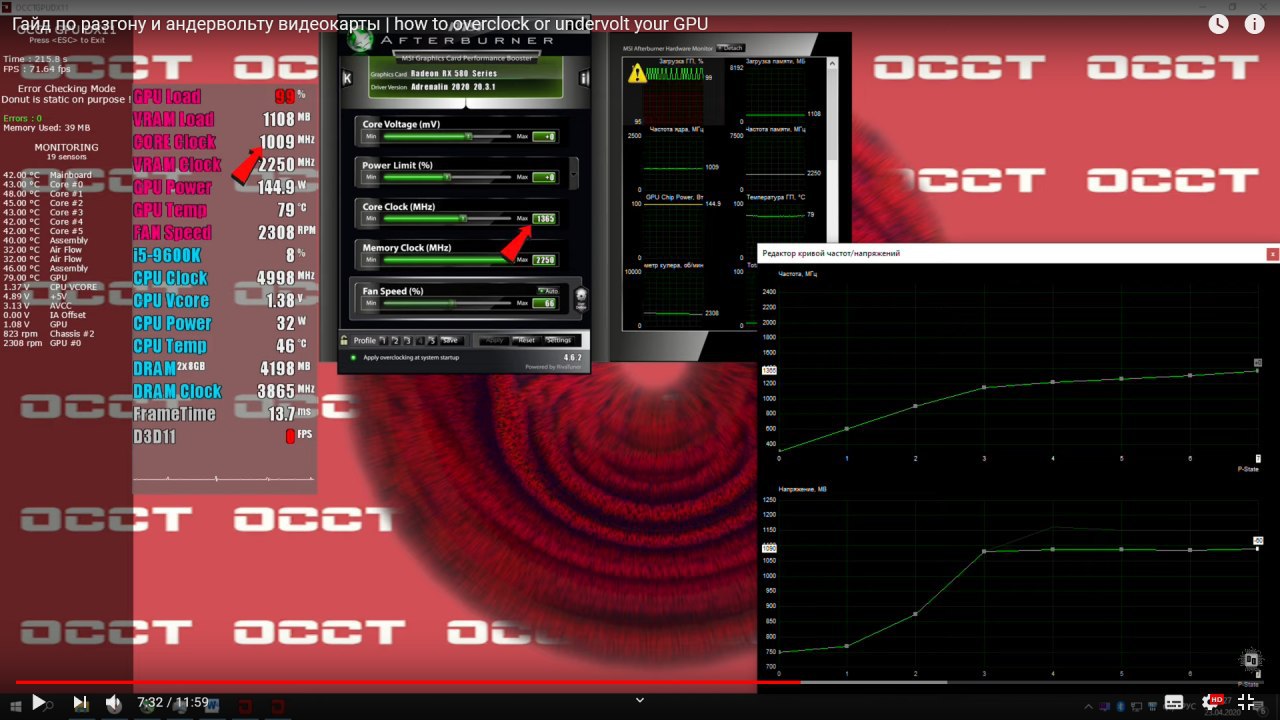The height and width of the screenshot is (720, 1280).
Task: Select Afterburner profile 2
Action: [396, 340]
